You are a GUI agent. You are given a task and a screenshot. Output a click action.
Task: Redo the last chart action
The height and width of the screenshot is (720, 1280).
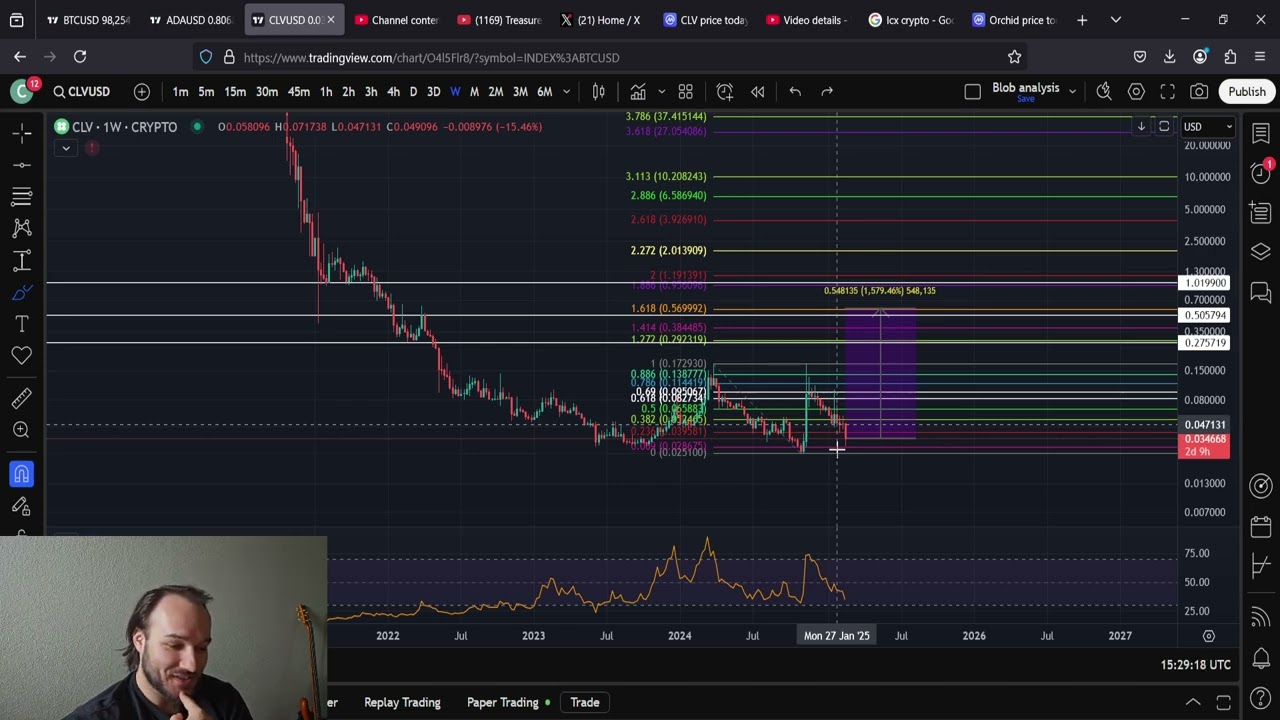pyautogui.click(x=827, y=92)
